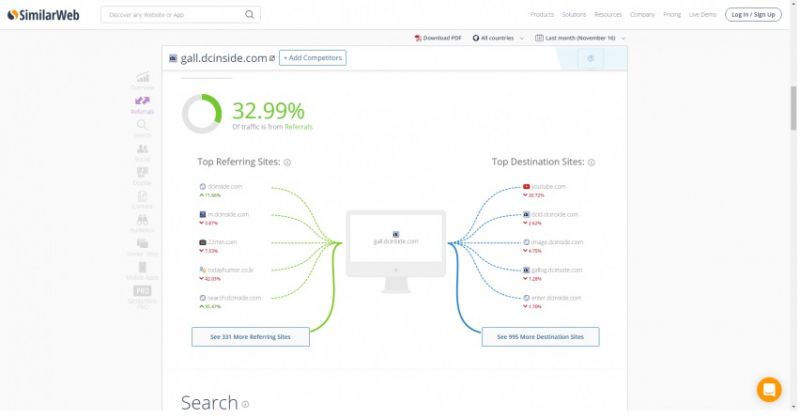Click the website search input field
This screenshot has height=418, width=800.
(x=172, y=15)
